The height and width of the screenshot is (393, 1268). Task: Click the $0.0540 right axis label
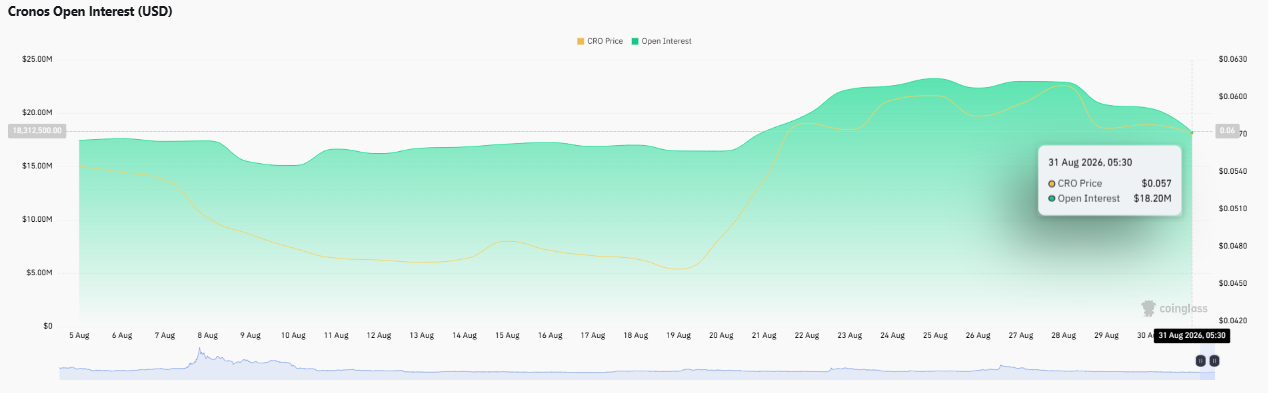pyautogui.click(x=1233, y=171)
